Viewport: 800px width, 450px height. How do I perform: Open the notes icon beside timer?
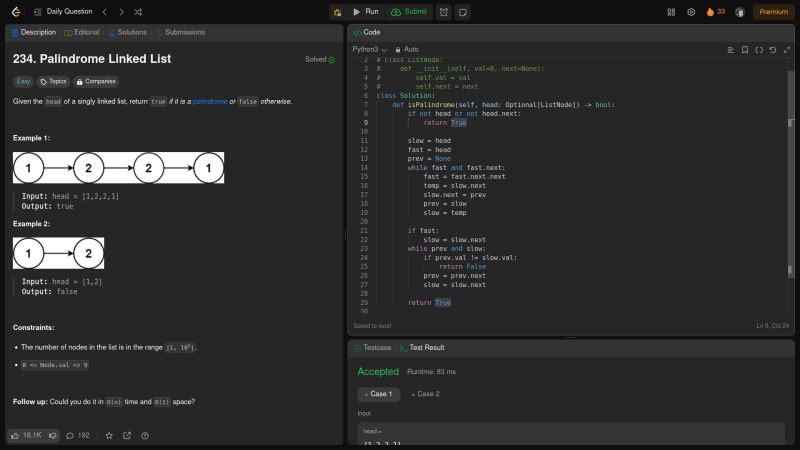pos(462,12)
